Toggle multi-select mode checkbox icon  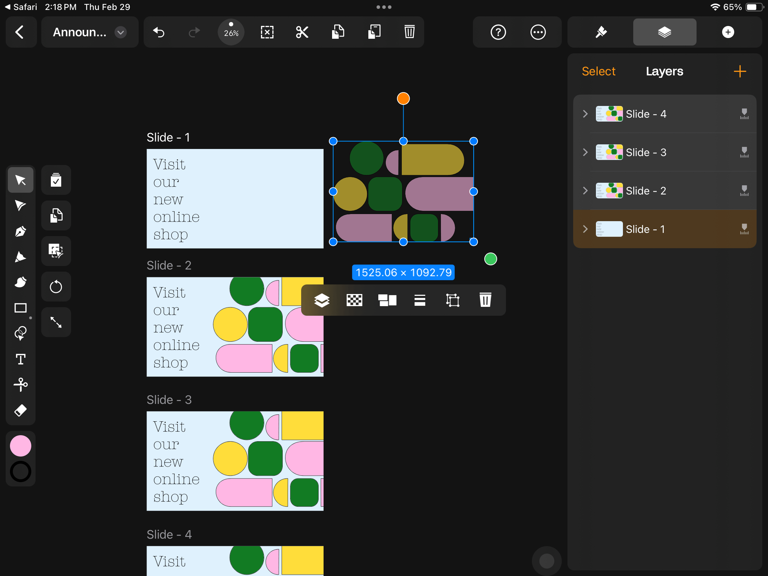[56, 180]
